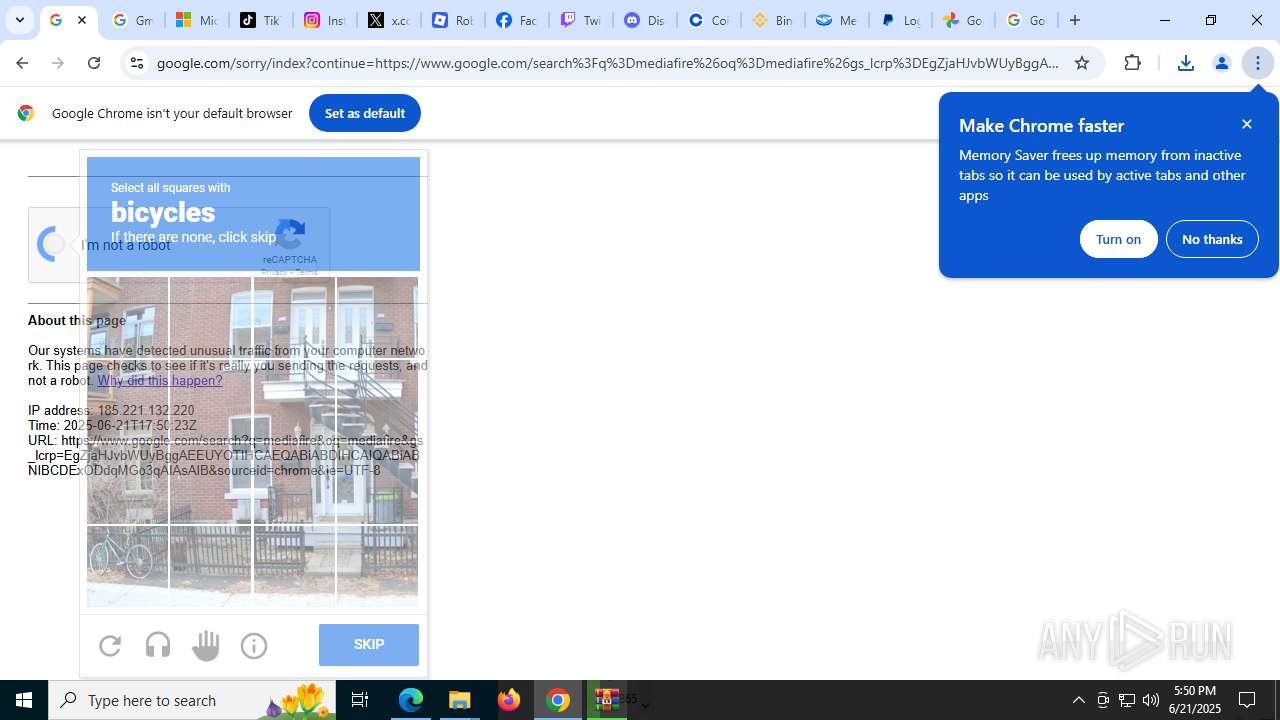Switch to the Coinbase tab
This screenshot has width=1280, height=720.
(x=707, y=20)
